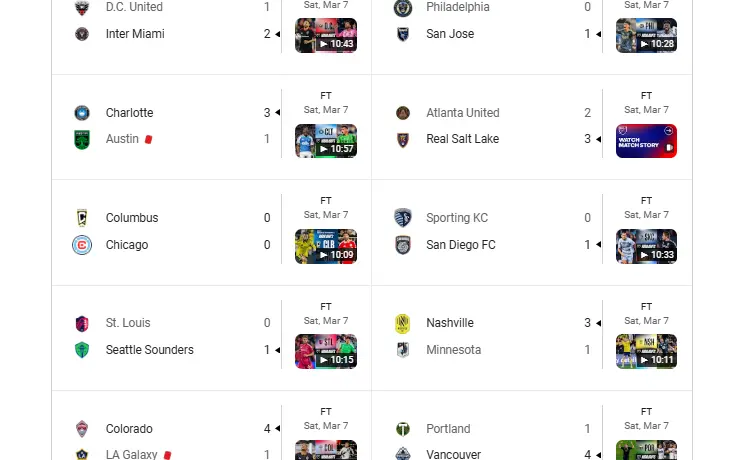Open the Colorado team name link
Image resolution: width=747 pixels, height=460 pixels.
[129, 429]
